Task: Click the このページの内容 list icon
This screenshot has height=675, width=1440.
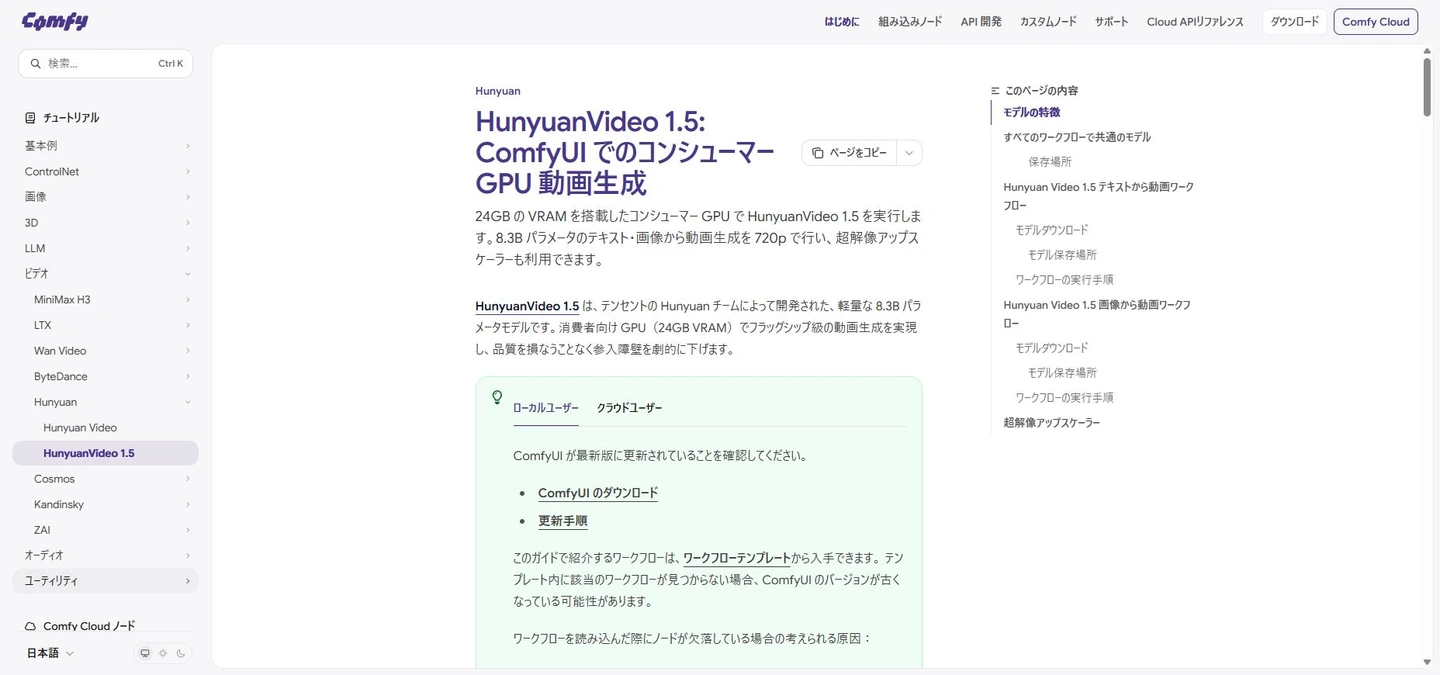Action: pos(995,91)
